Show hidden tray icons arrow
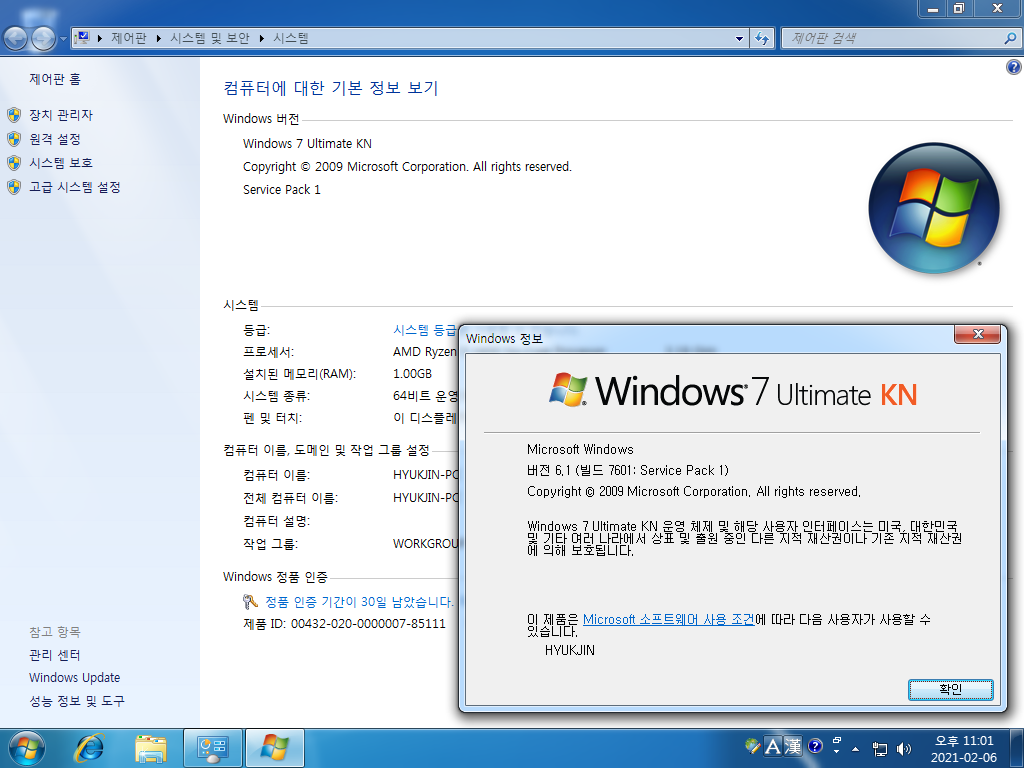Screen dimensions: 1024x768 pos(856,749)
